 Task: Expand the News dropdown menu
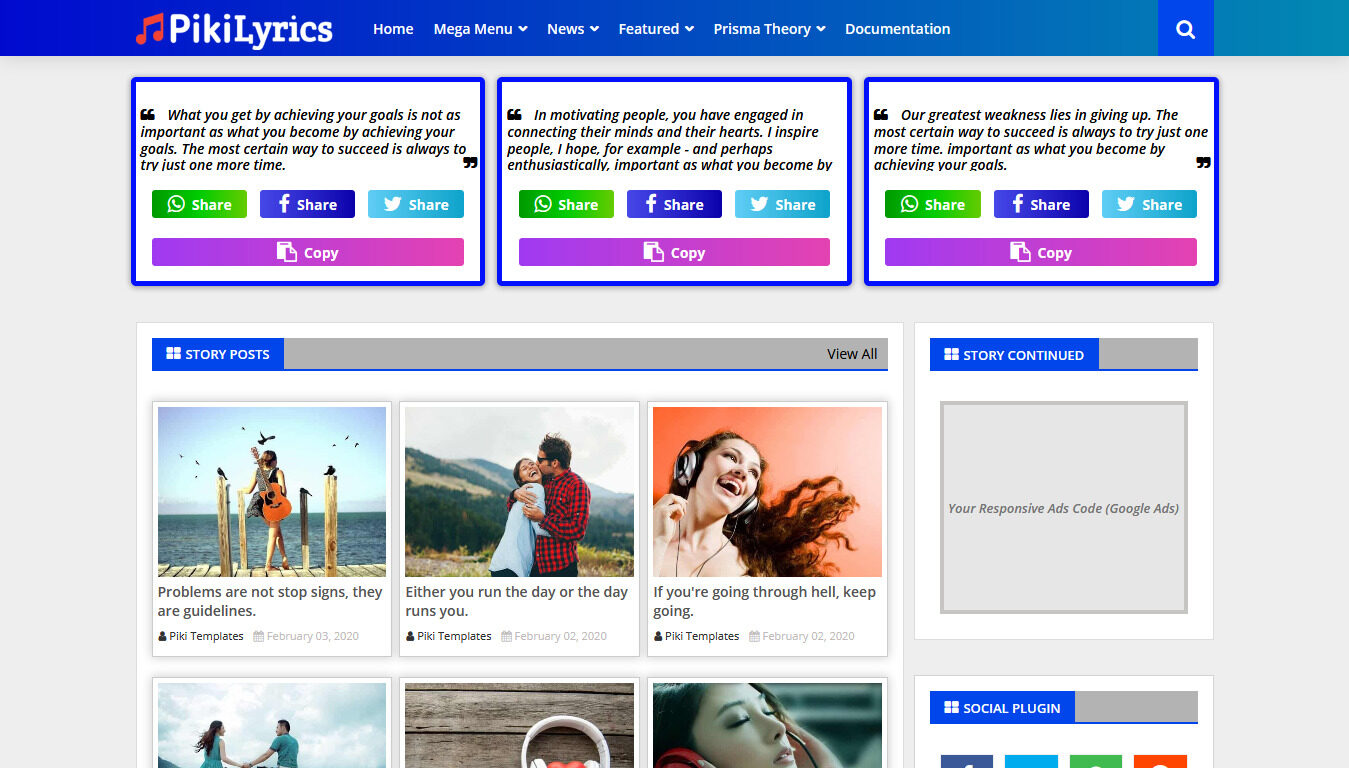tap(573, 29)
